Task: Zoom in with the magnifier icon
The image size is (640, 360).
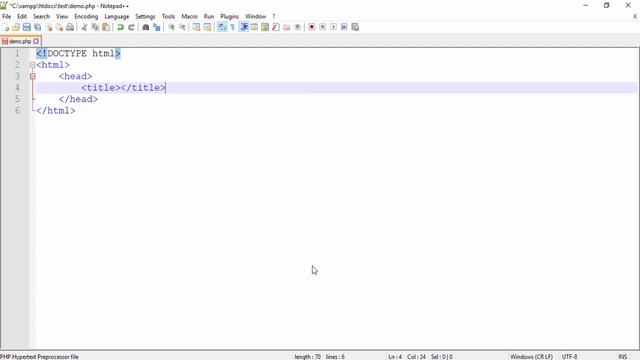Action: pos(171,27)
